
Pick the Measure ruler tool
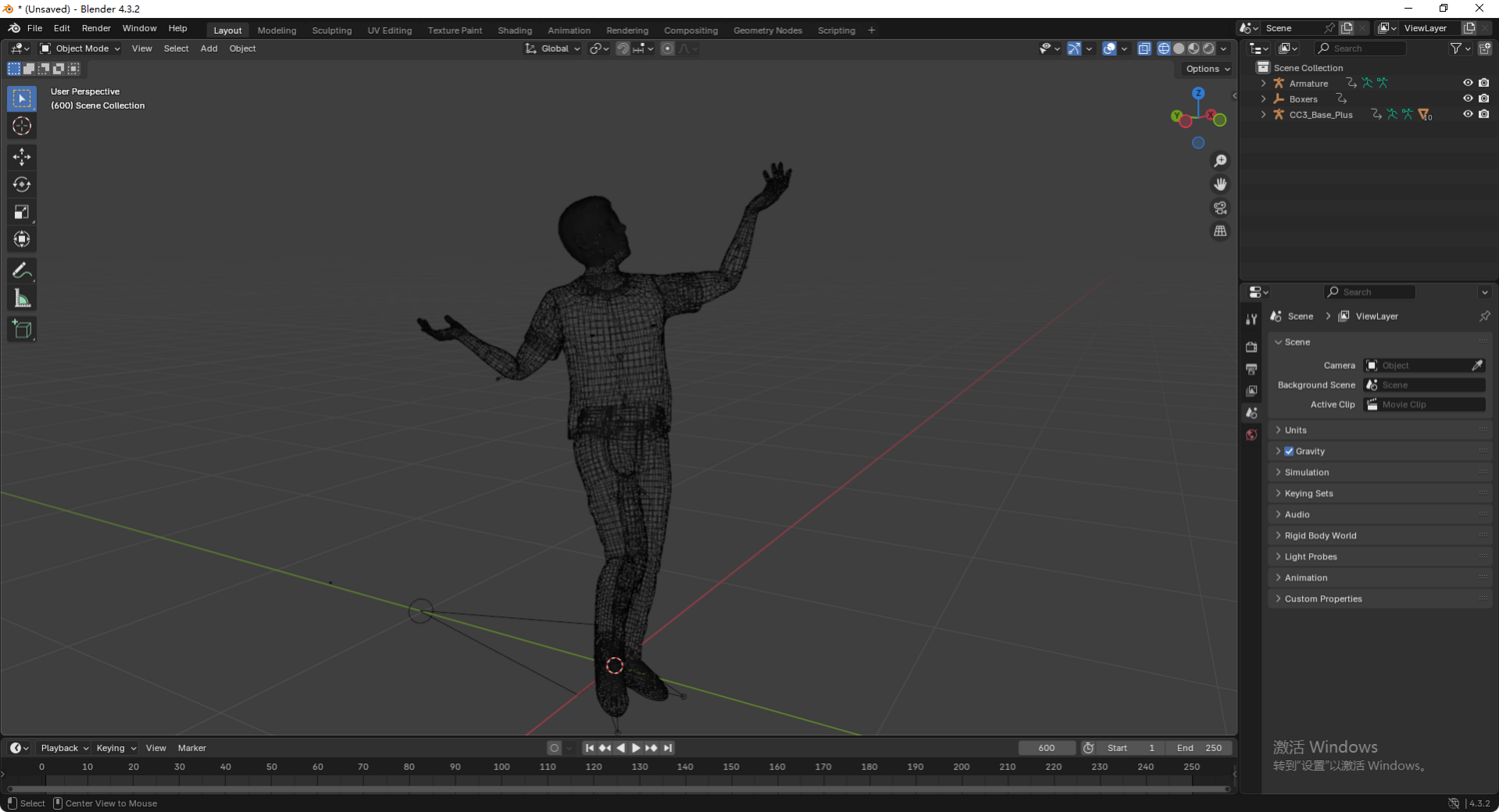point(22,299)
